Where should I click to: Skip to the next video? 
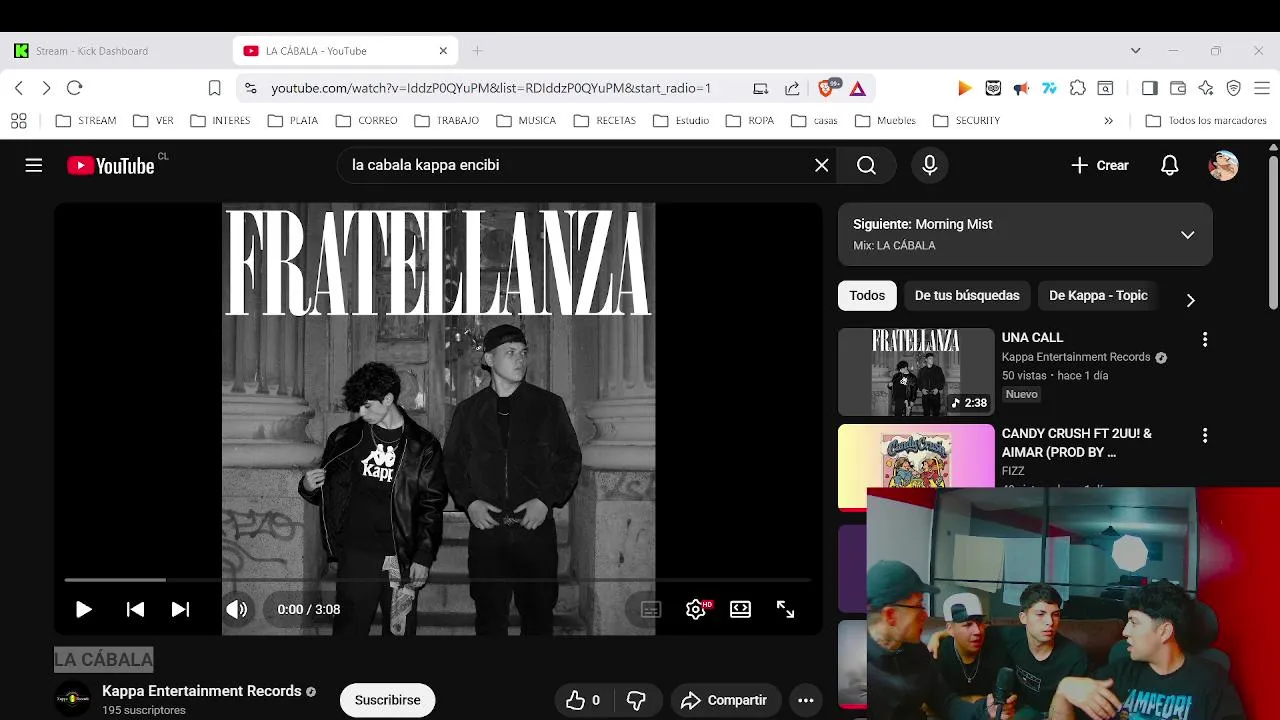click(180, 609)
